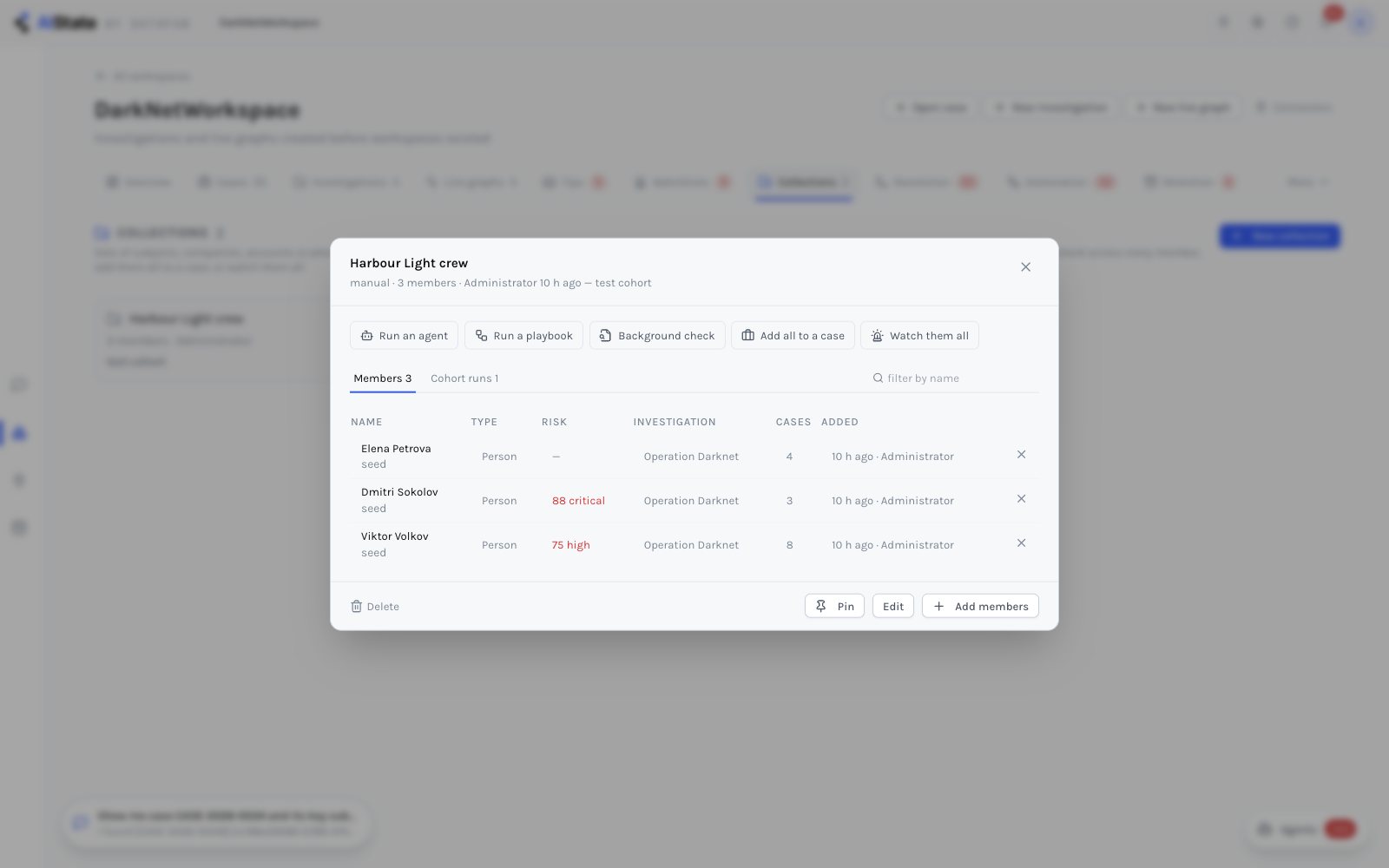Viewport: 1389px width, 868px height.
Task: Open Operation Darknet in Elena Petrova row
Action: coord(691,457)
